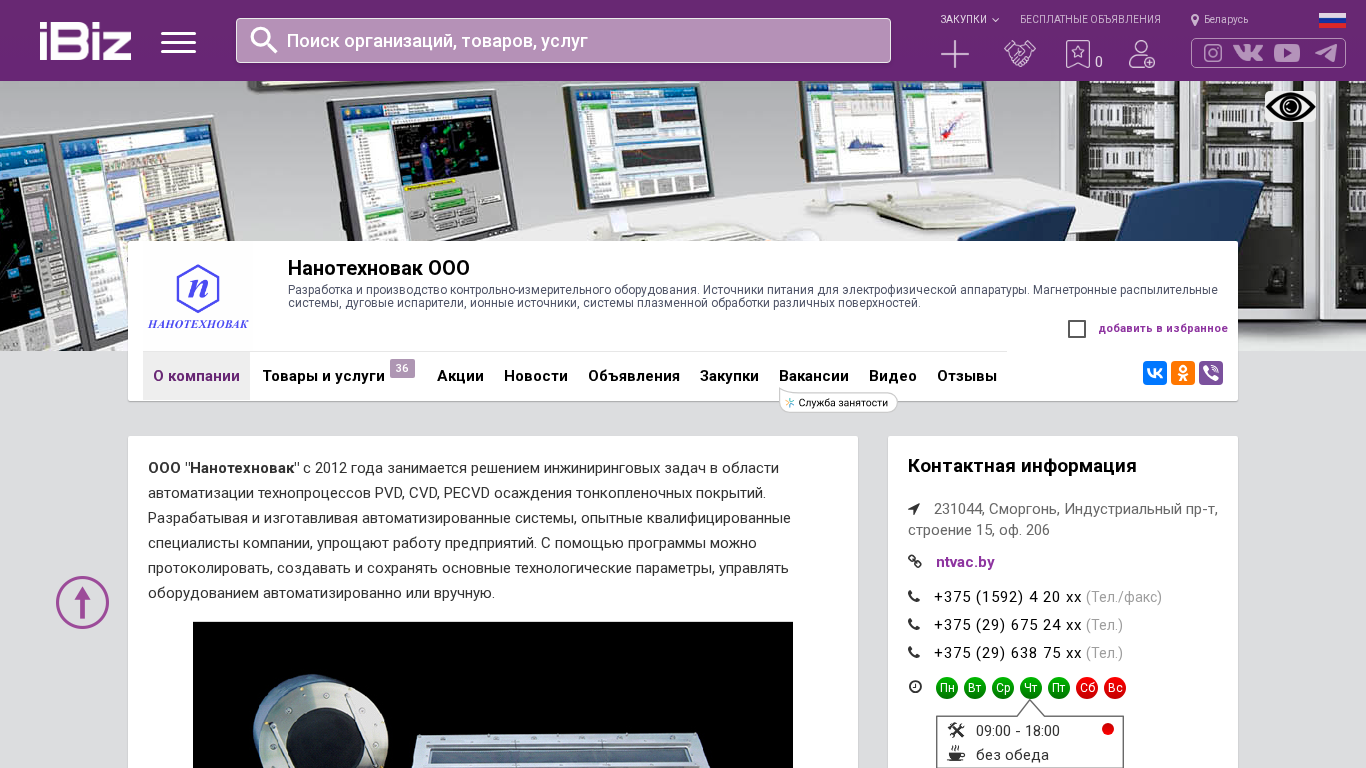Expand the Закупки dropdown

click(969, 19)
